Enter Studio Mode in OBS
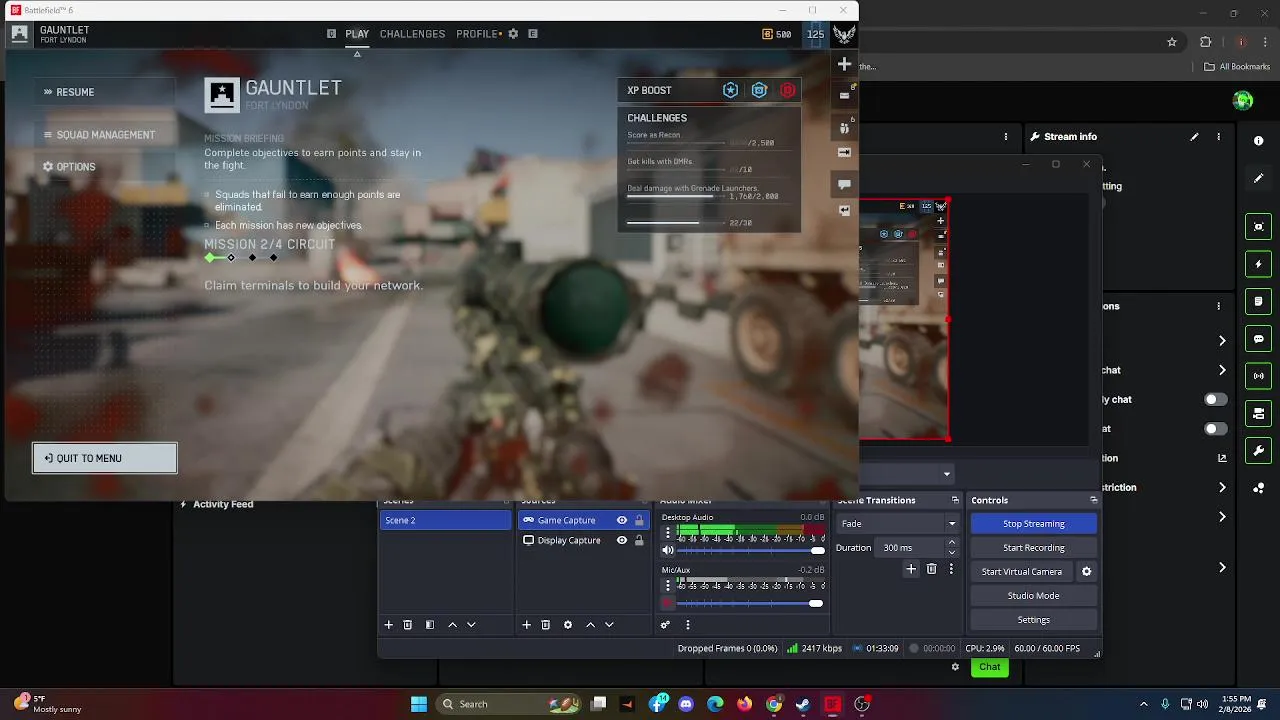 click(x=1033, y=596)
